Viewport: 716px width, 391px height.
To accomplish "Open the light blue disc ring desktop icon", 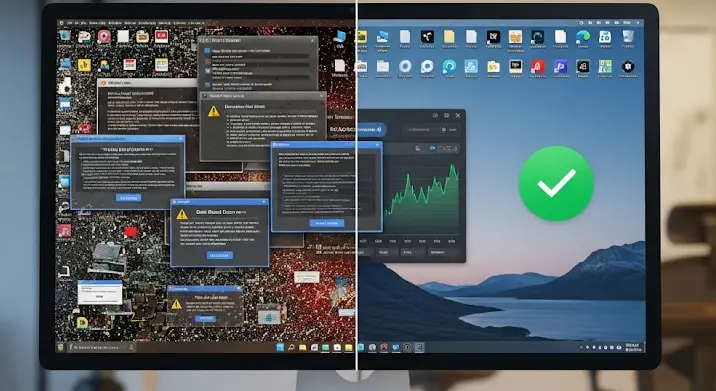I will point(405,67).
